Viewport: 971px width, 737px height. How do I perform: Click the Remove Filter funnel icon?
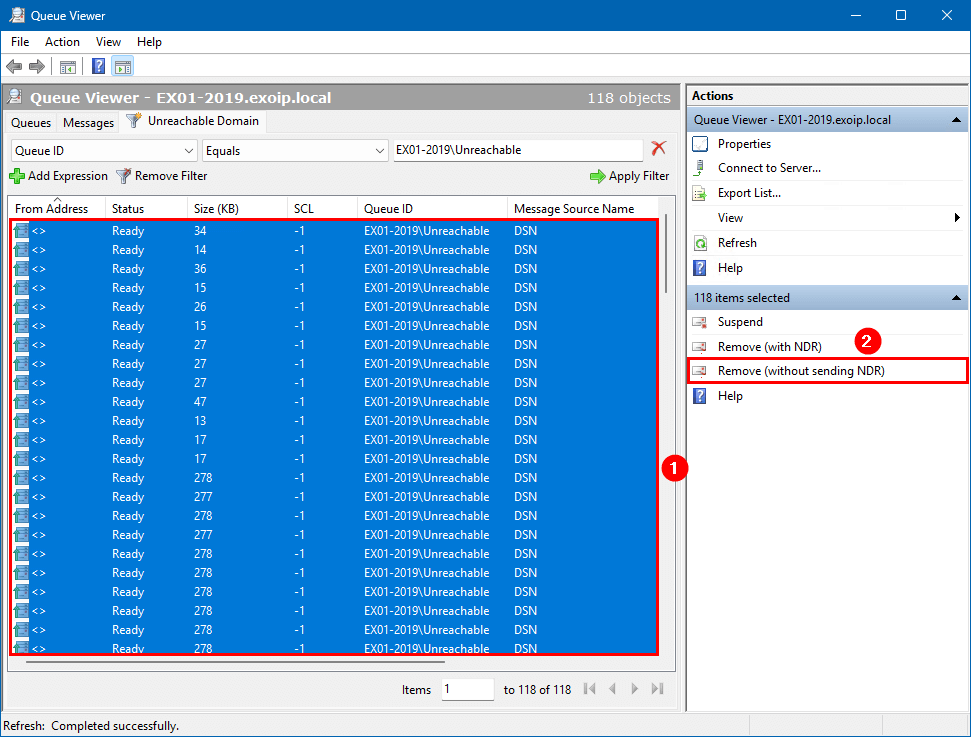tap(124, 176)
